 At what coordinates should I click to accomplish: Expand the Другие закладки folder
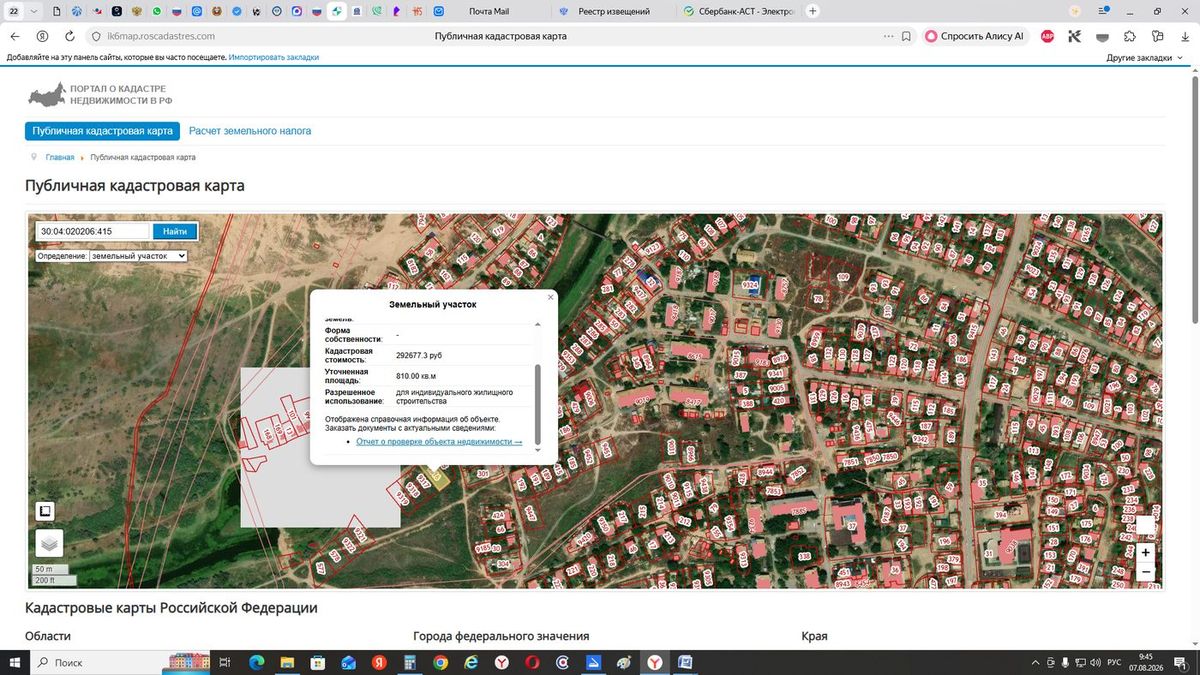pos(1143,58)
